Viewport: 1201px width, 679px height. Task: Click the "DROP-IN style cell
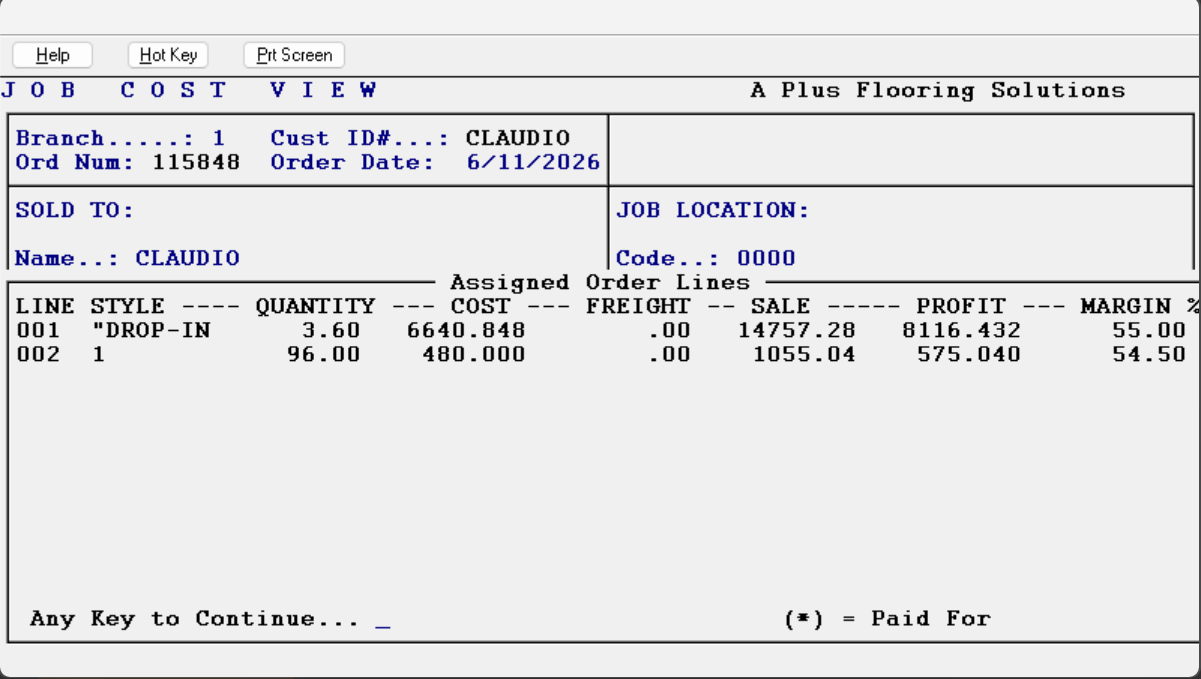tap(150, 331)
